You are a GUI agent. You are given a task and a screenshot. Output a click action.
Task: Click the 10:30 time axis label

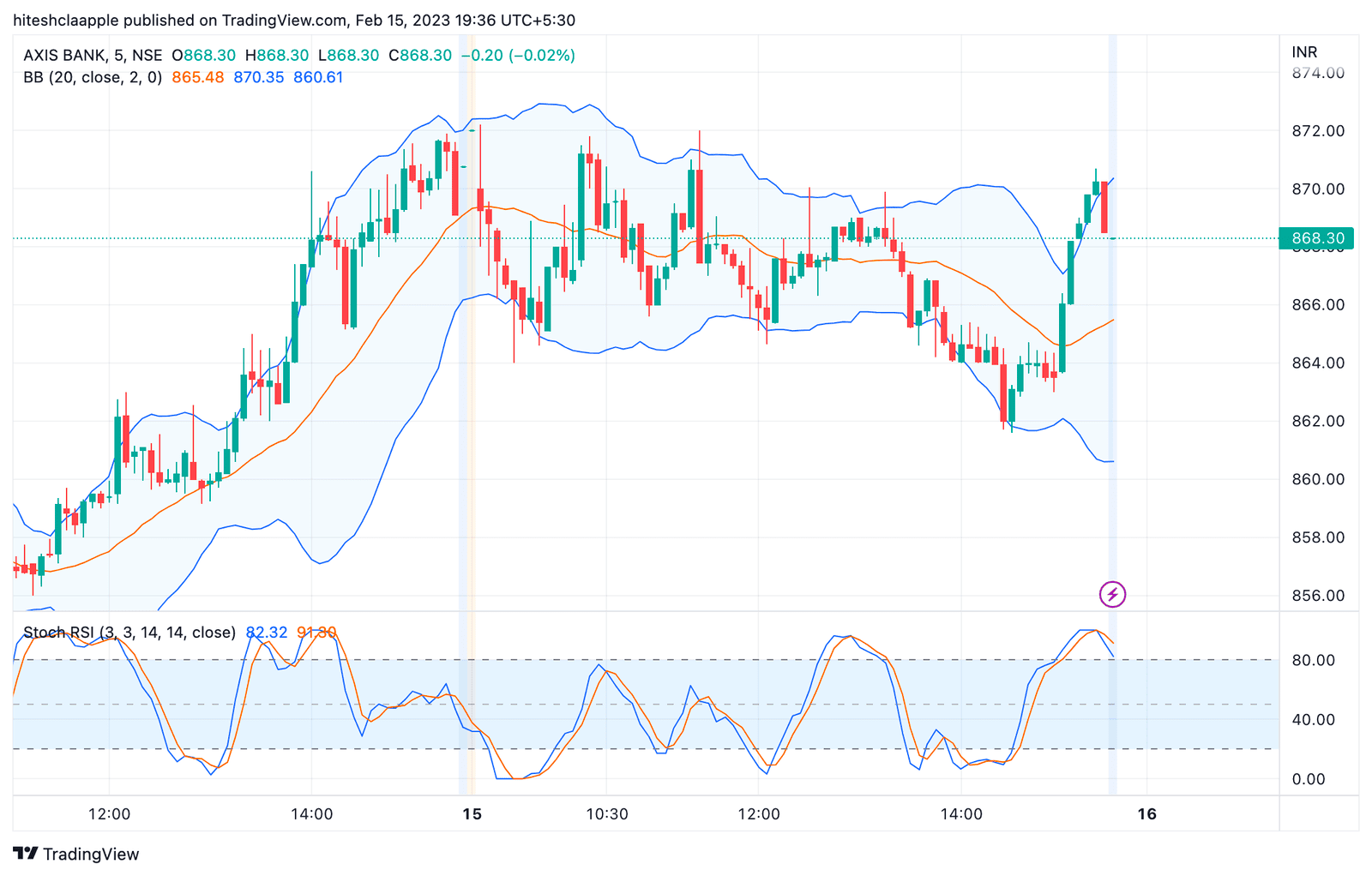click(x=607, y=814)
